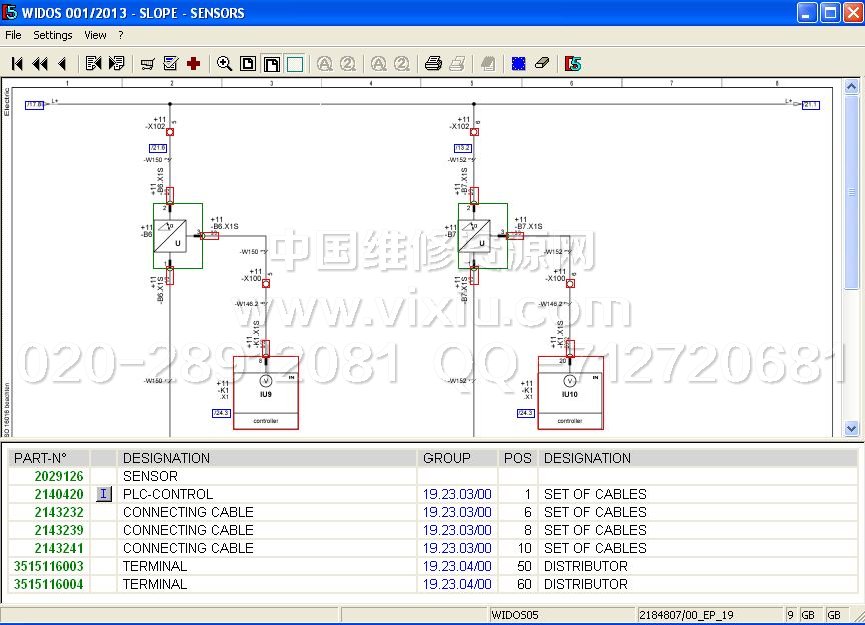The width and height of the screenshot is (865, 625).
Task: Click the printer icon to print
Action: point(433,64)
